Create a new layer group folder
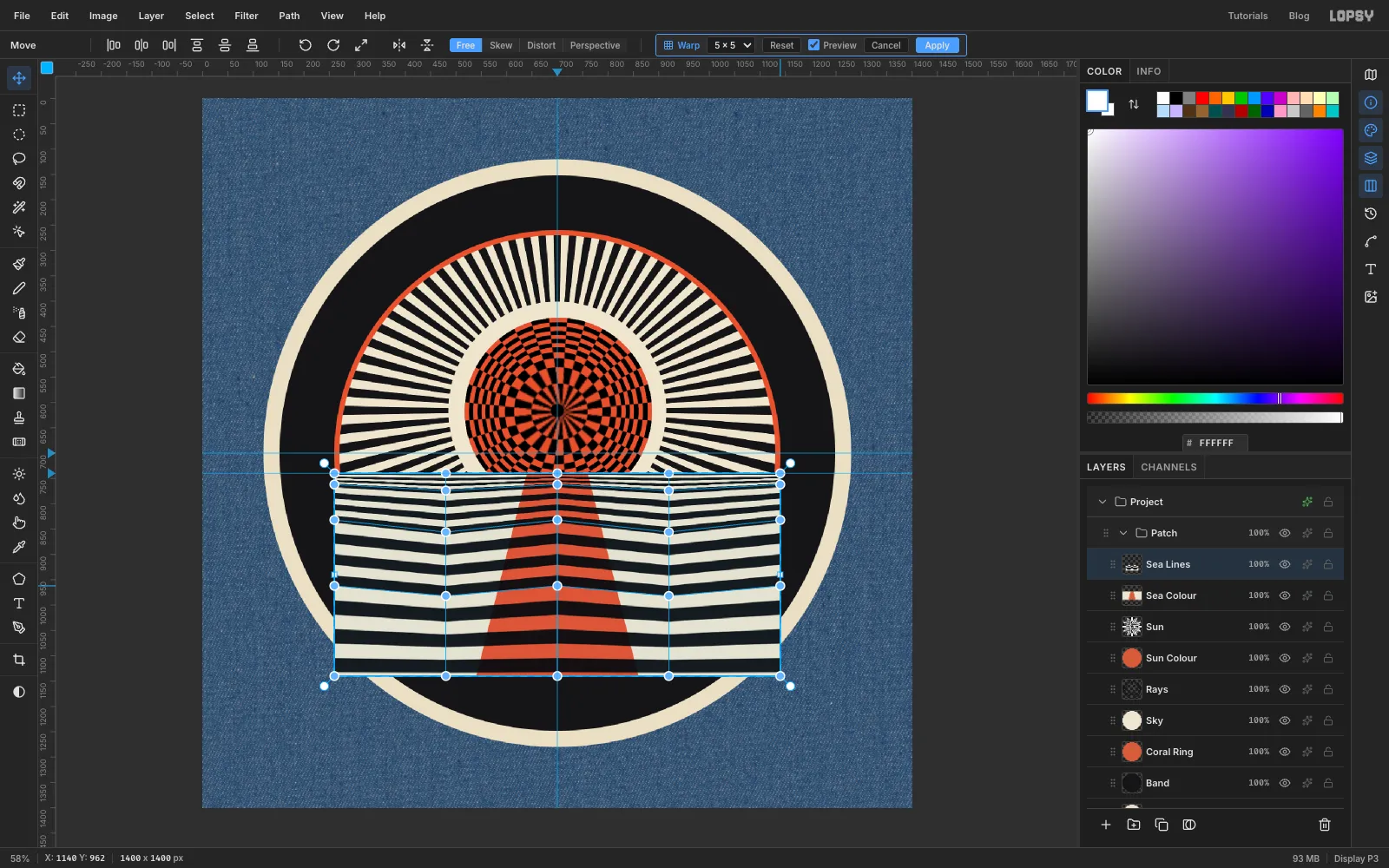Screen dimensions: 1389x868 (x=1134, y=825)
